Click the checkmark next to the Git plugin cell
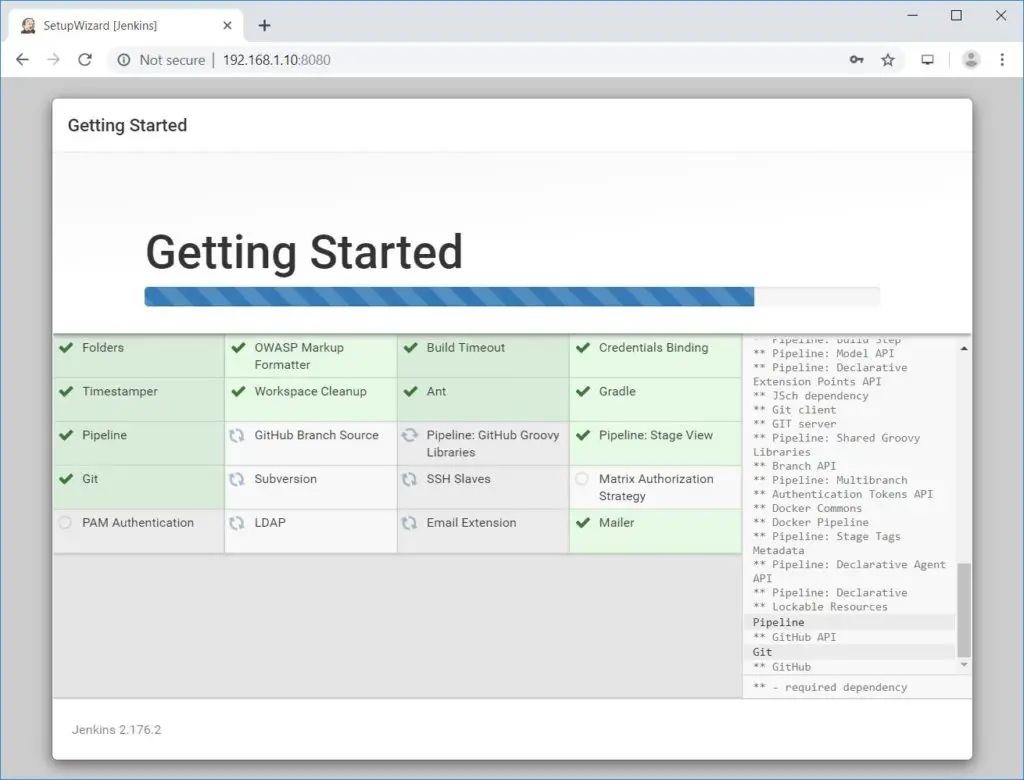 coord(66,479)
